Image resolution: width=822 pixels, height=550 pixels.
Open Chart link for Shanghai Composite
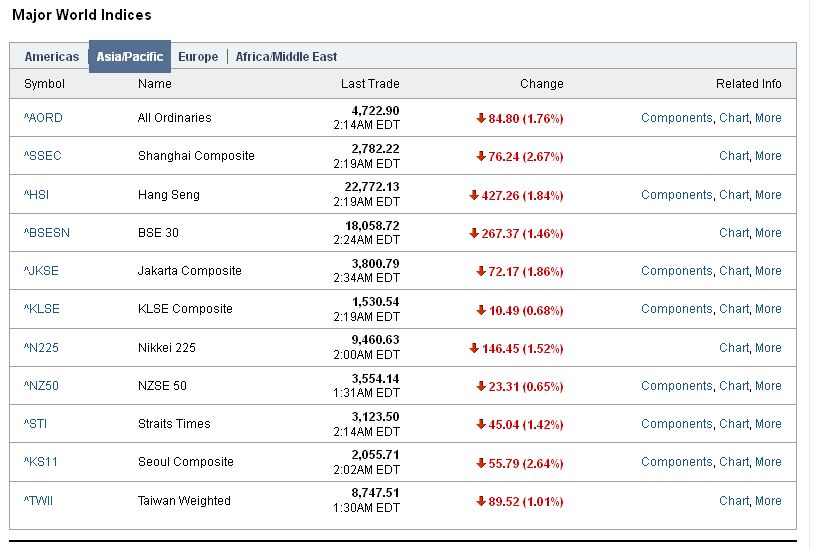click(x=734, y=156)
